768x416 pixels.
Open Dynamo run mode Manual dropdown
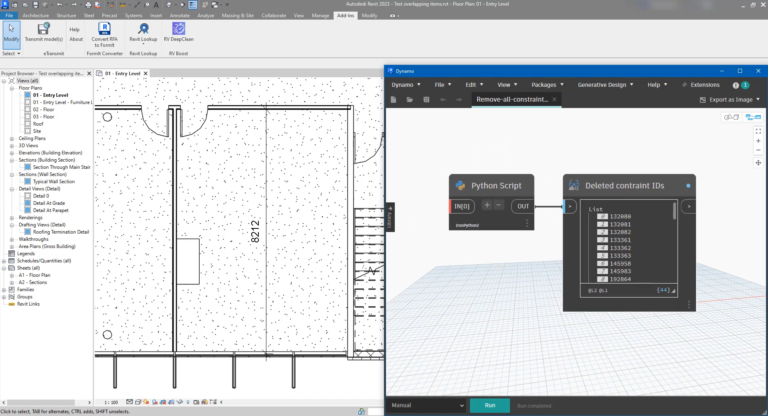(x=426, y=405)
